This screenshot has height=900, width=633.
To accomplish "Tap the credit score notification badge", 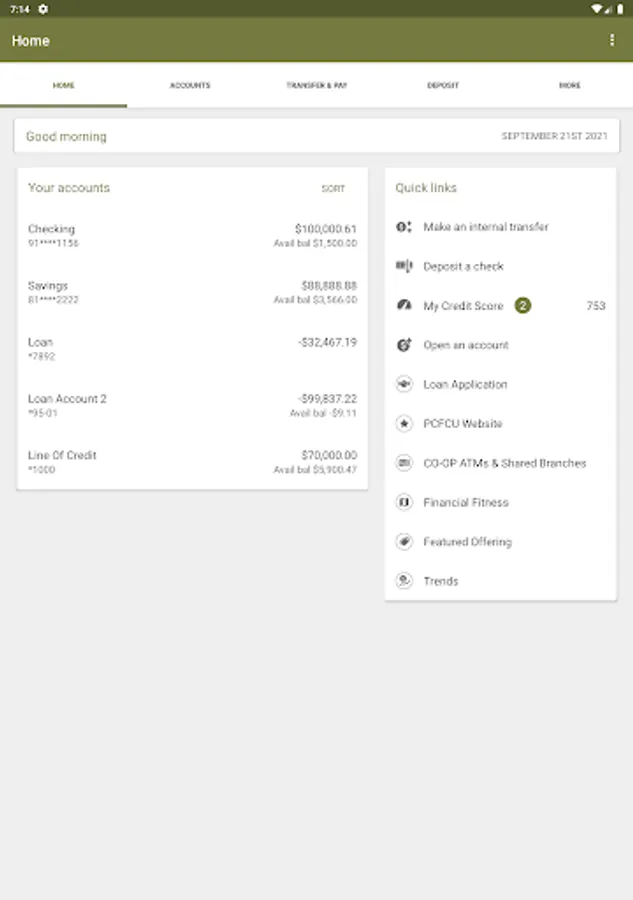I will pos(523,305).
